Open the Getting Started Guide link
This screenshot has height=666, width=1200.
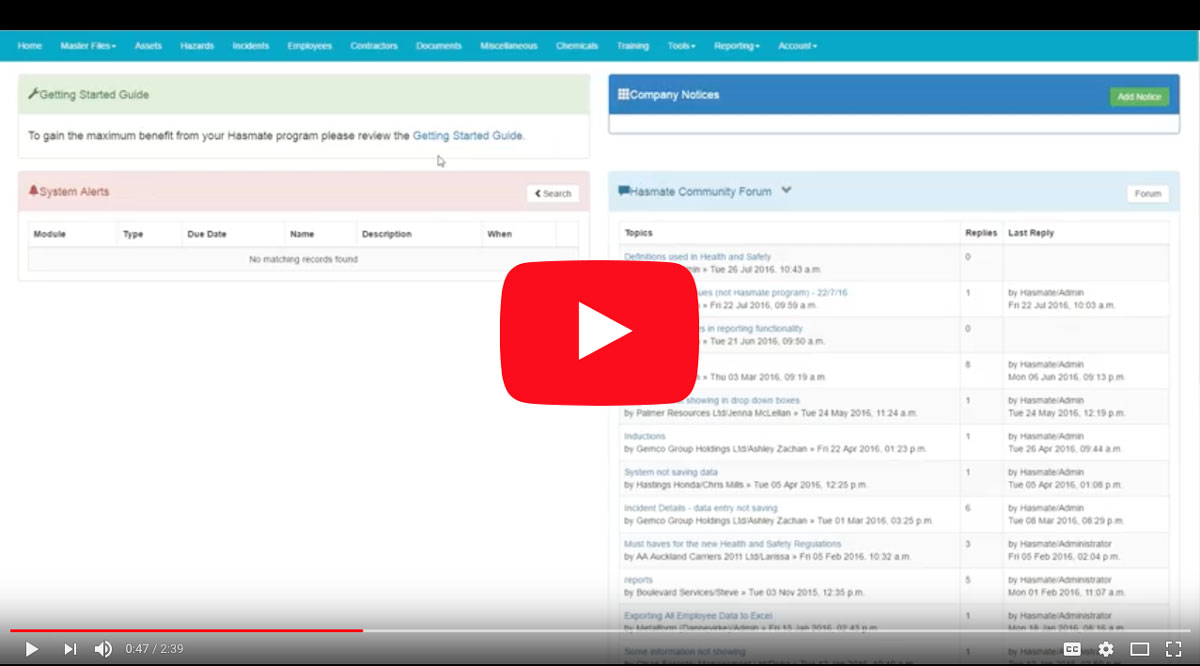tap(467, 135)
